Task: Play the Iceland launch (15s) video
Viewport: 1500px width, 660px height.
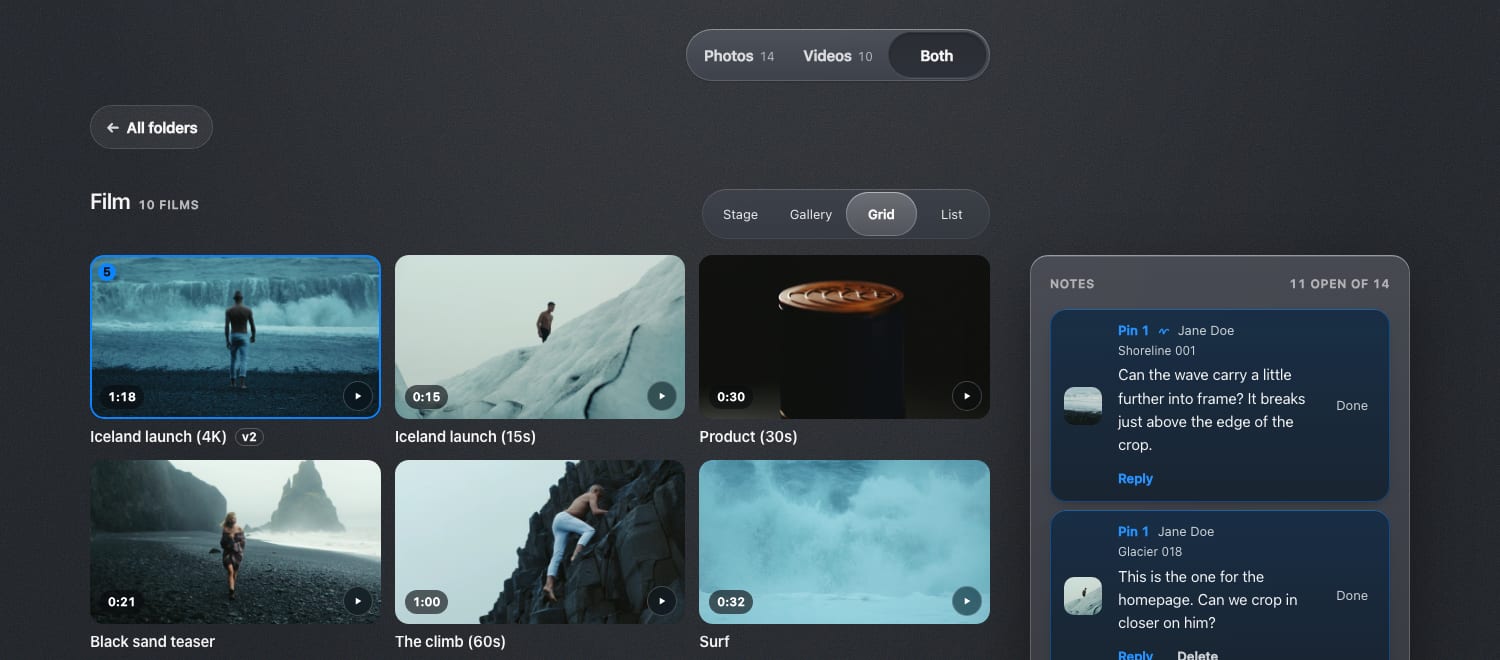Action: (662, 396)
